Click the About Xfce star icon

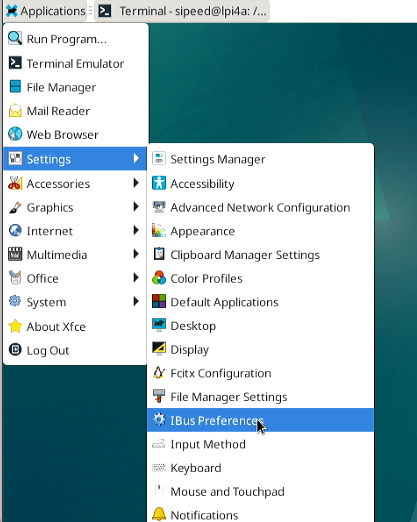15,326
